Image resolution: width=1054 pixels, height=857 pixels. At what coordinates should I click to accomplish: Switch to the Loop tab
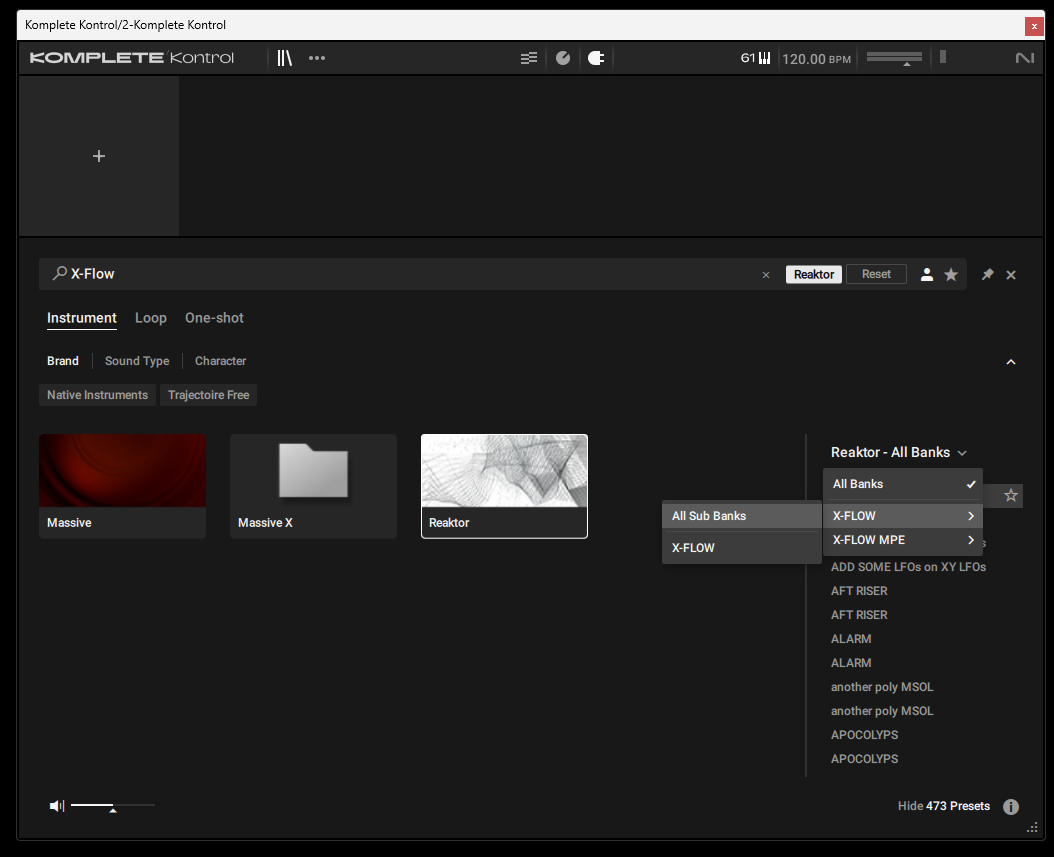tap(151, 318)
